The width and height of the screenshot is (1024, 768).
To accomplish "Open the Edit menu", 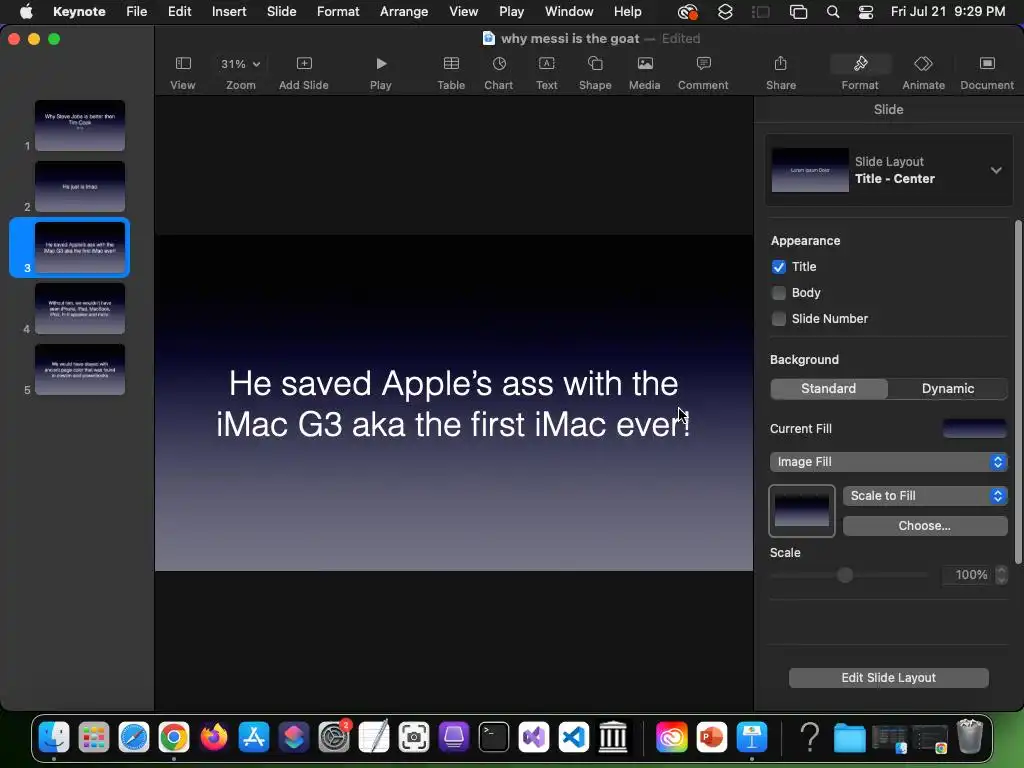I will [x=179, y=12].
